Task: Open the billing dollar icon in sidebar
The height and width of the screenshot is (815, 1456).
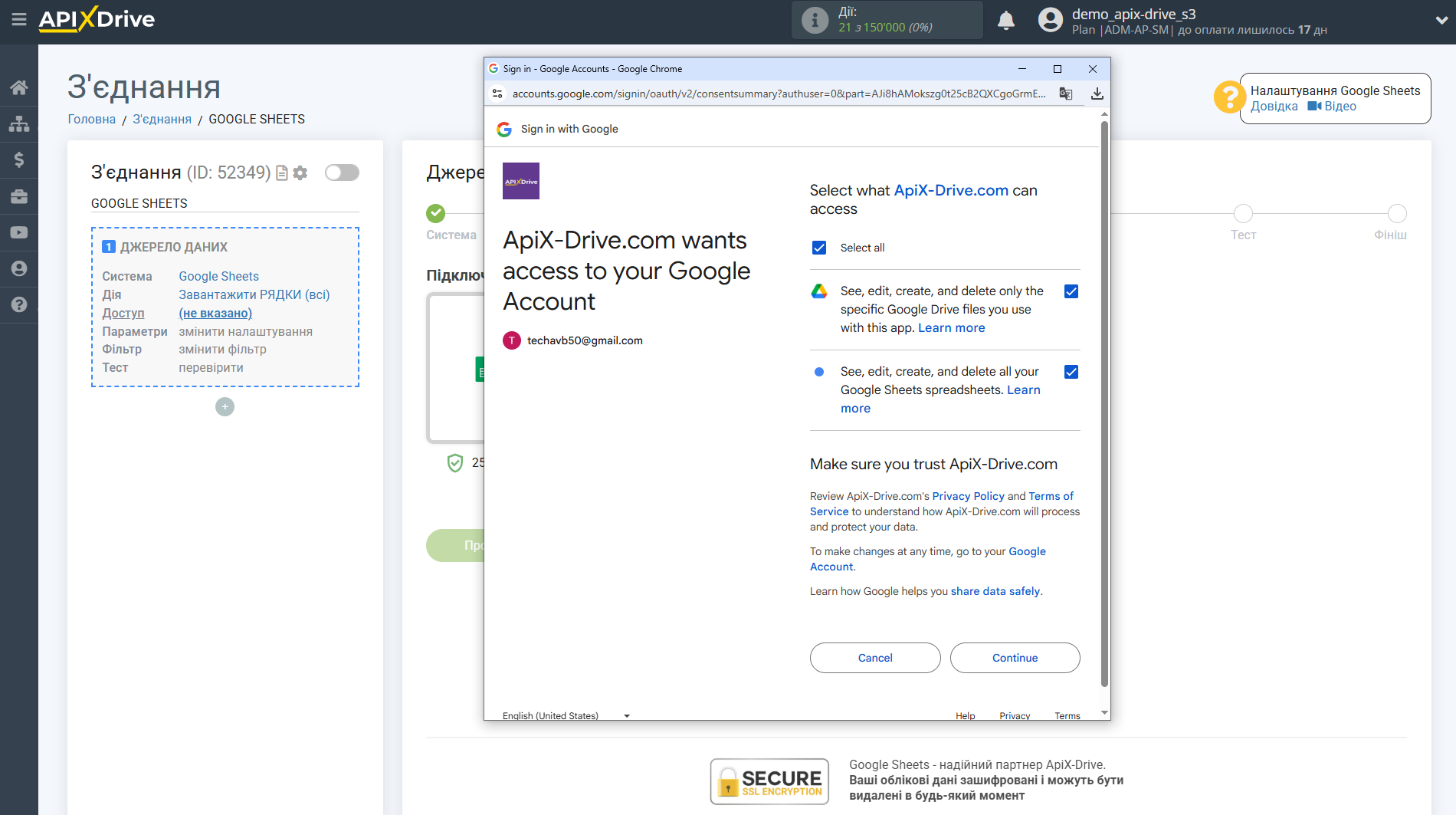Action: [x=19, y=159]
